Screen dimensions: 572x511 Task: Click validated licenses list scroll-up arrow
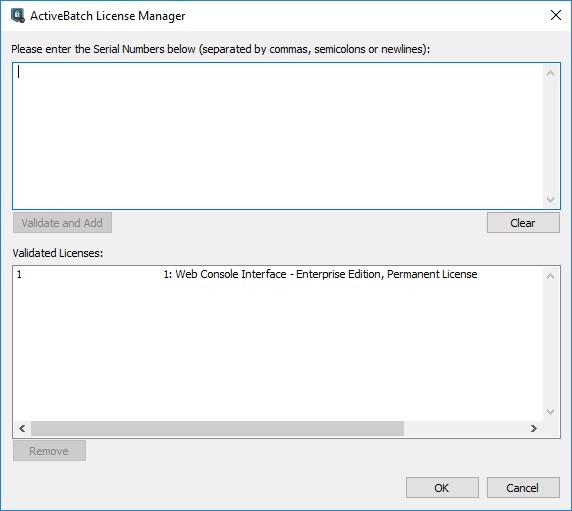pyautogui.click(x=550, y=276)
